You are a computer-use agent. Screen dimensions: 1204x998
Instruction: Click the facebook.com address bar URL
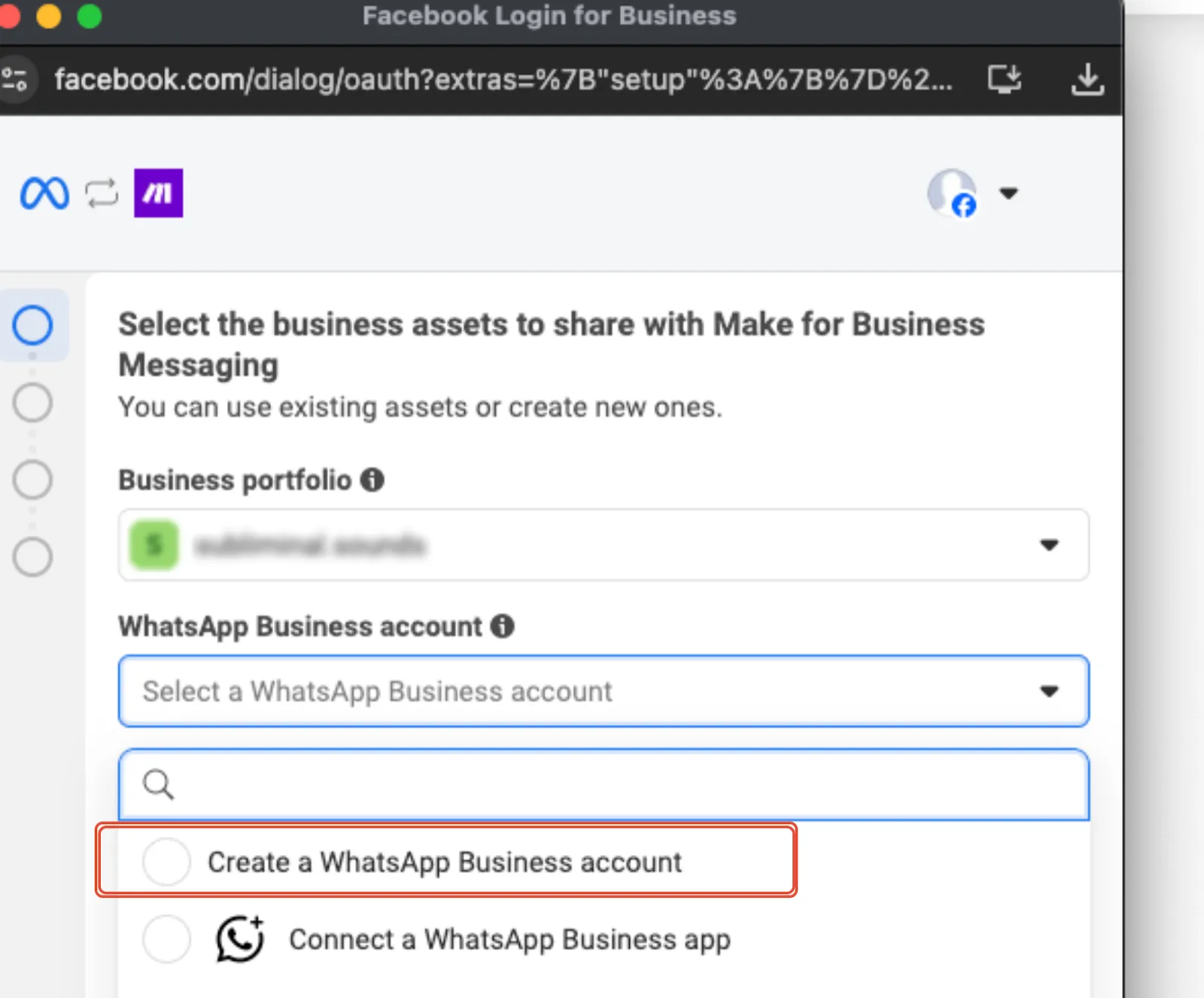(503, 79)
